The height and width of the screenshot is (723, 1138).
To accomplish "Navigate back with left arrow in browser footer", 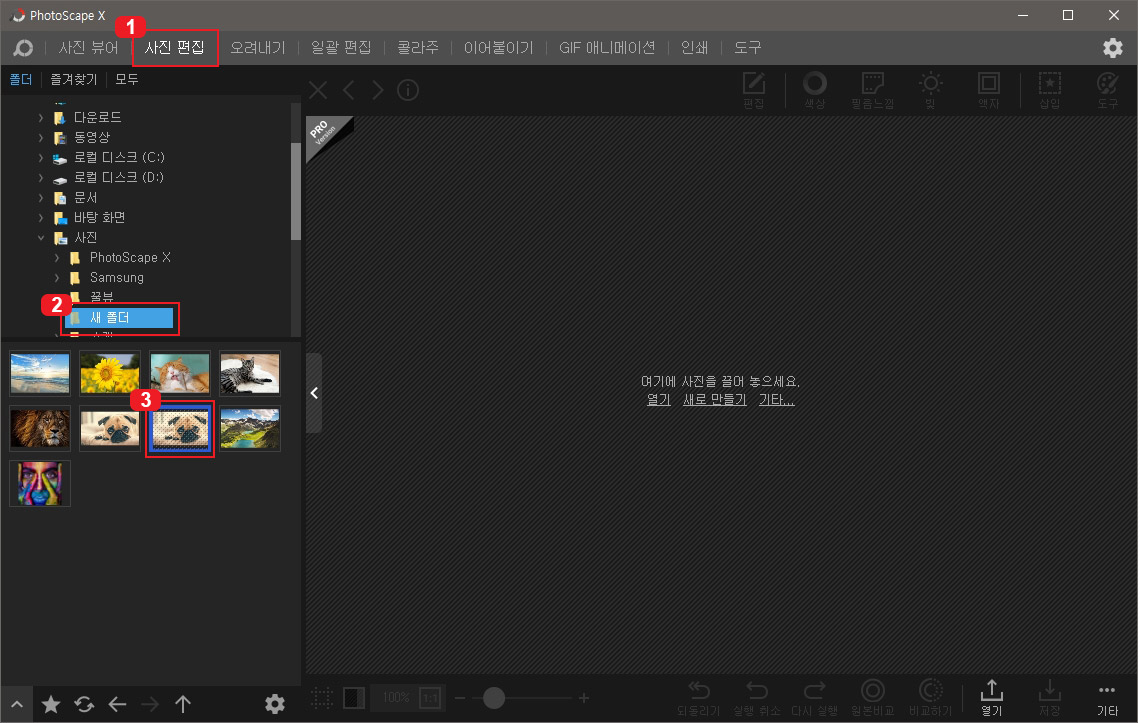I will [117, 704].
